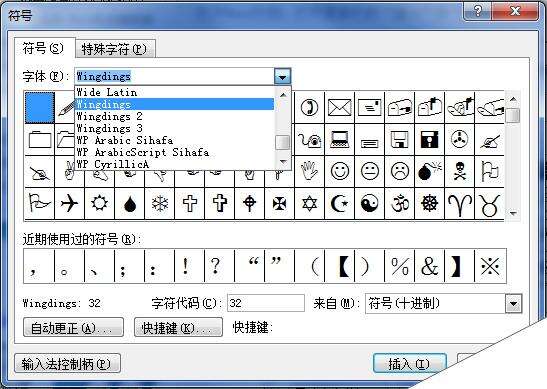
Task: Select the envelope symbol
Action: 339,107
